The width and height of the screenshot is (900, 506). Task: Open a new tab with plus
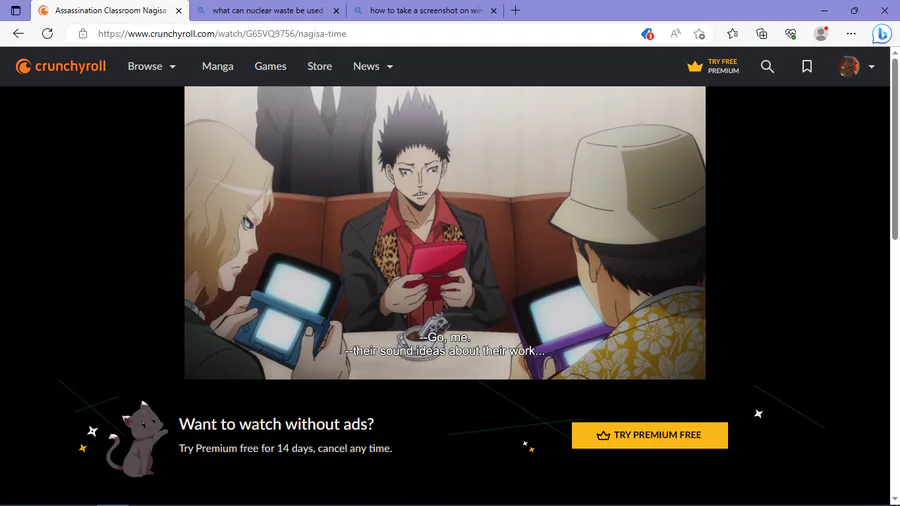click(515, 10)
